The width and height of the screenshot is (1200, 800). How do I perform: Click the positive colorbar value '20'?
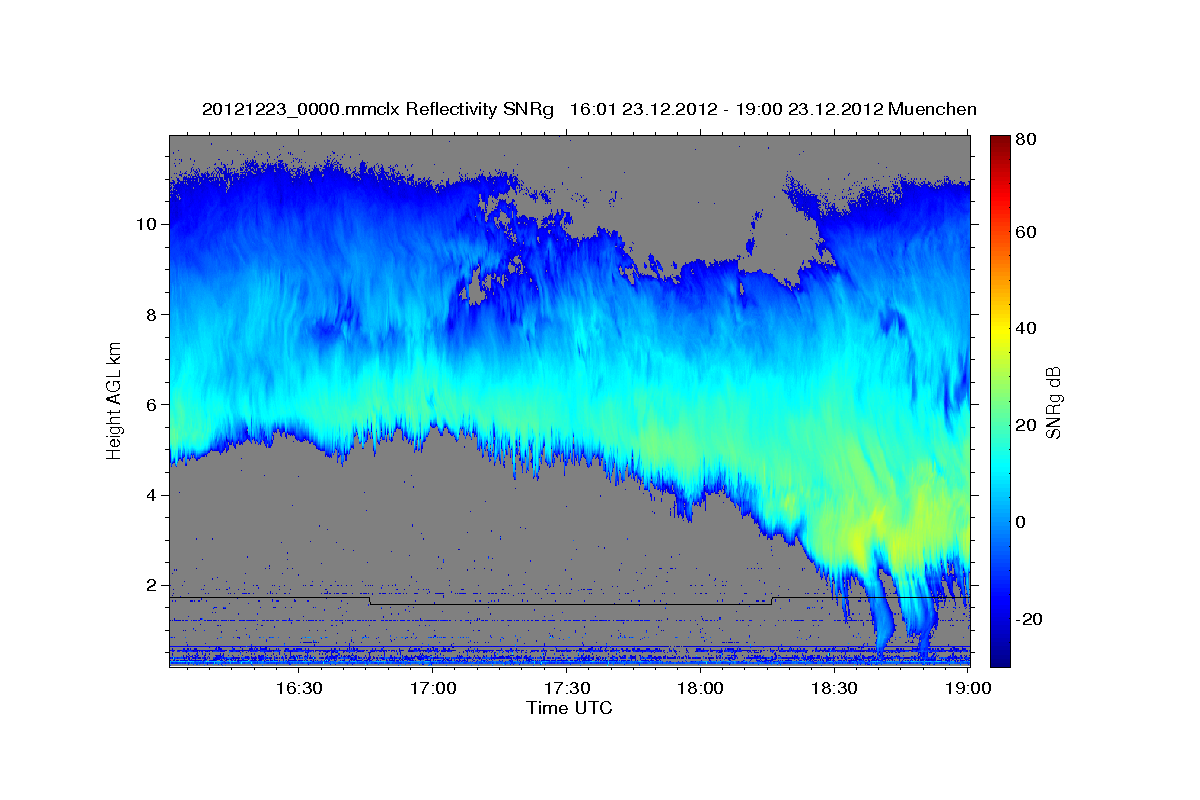point(1027,425)
